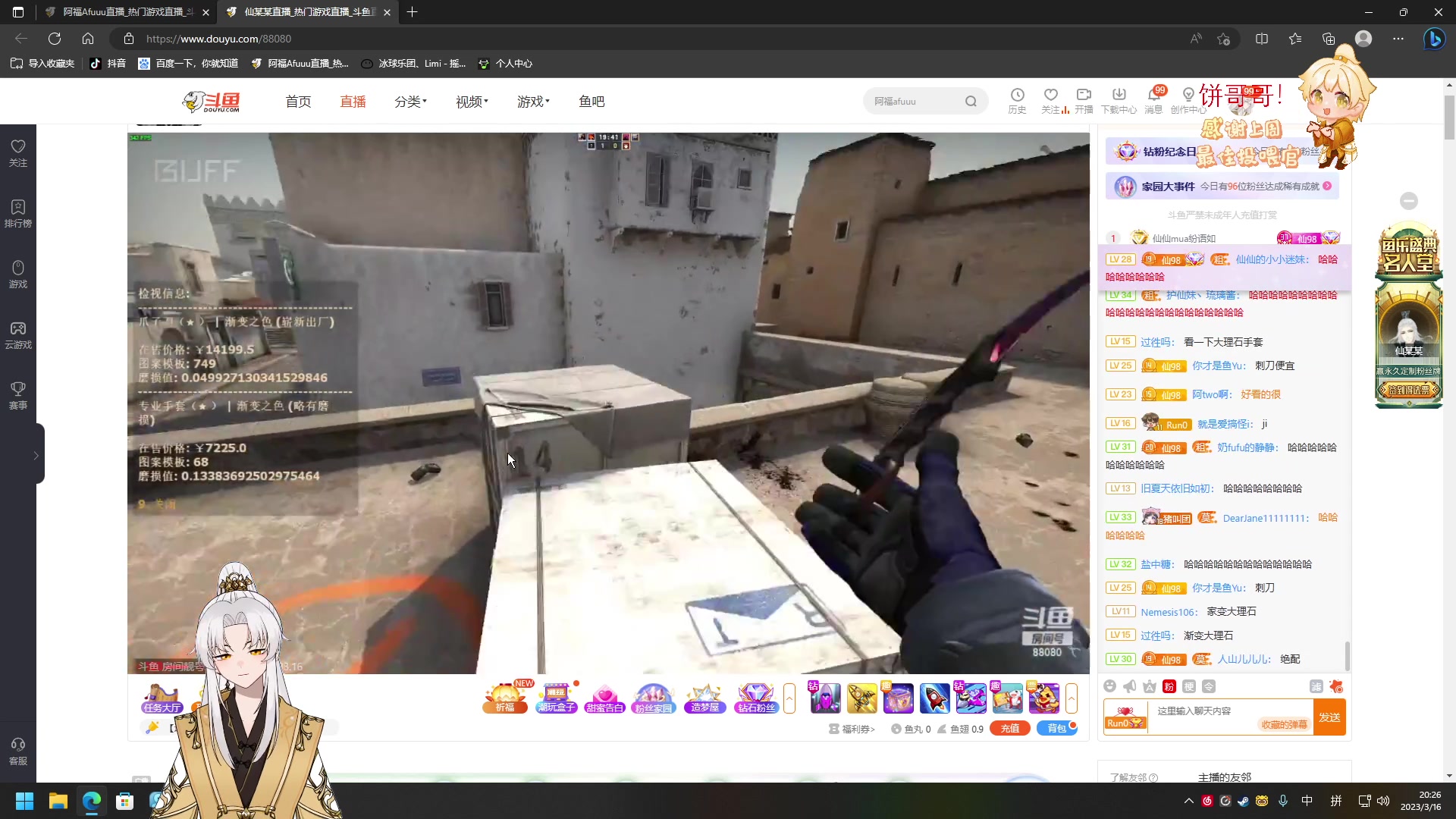The width and height of the screenshot is (1456, 819).
Task: Refresh the page in browser toolbar
Action: [55, 39]
